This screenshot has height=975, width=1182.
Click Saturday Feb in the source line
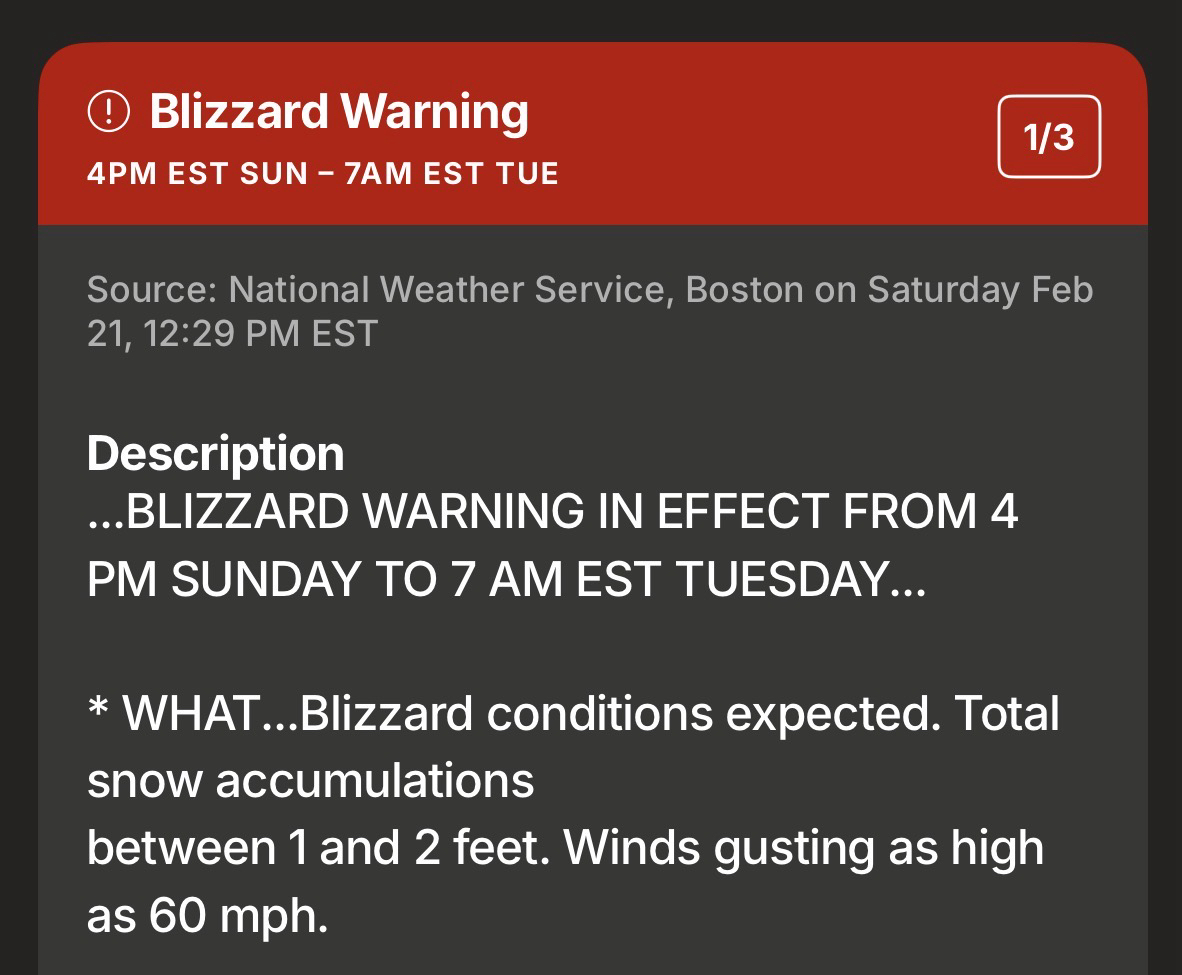980,290
